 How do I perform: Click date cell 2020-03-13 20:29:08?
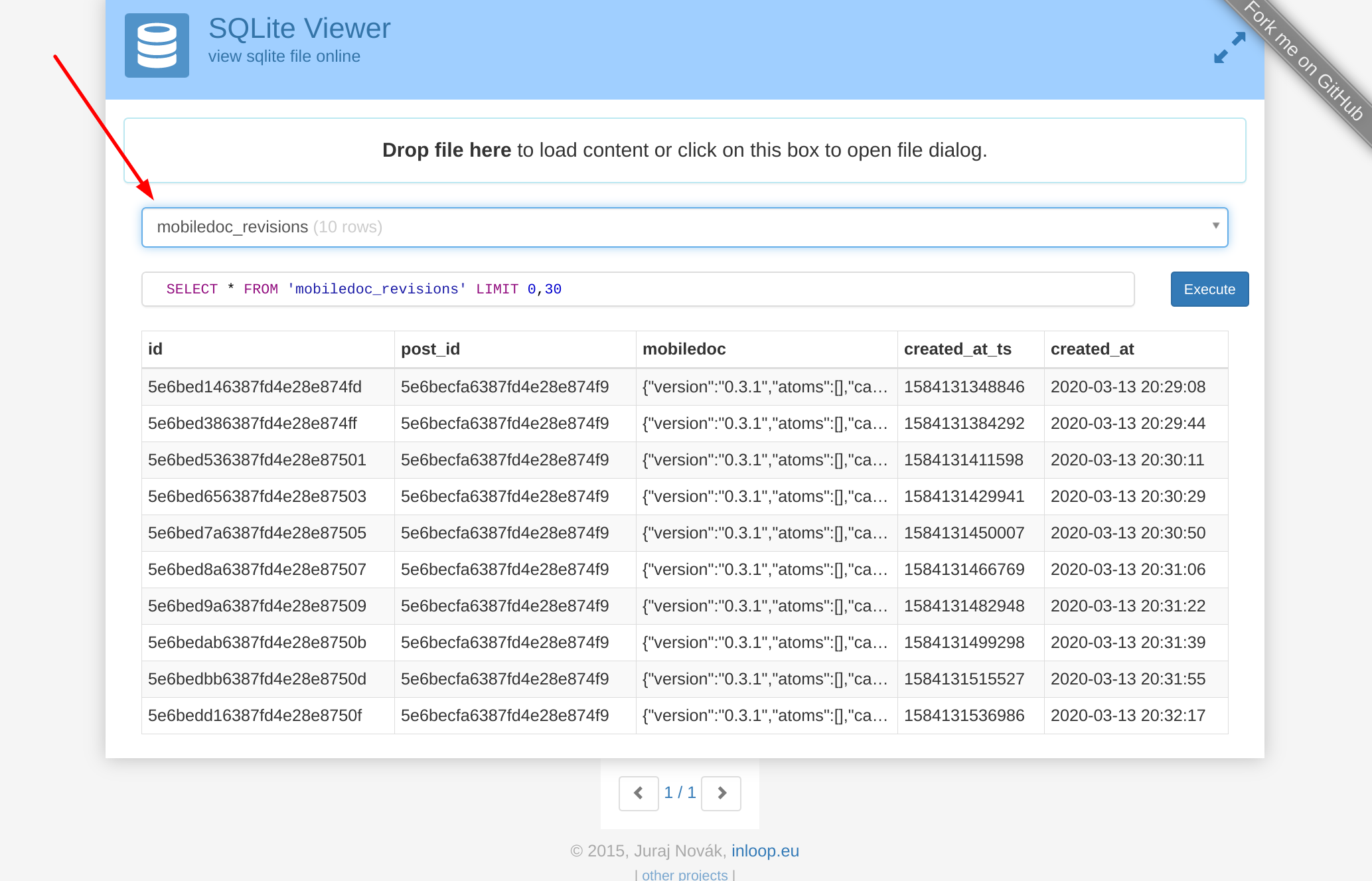1136,387
